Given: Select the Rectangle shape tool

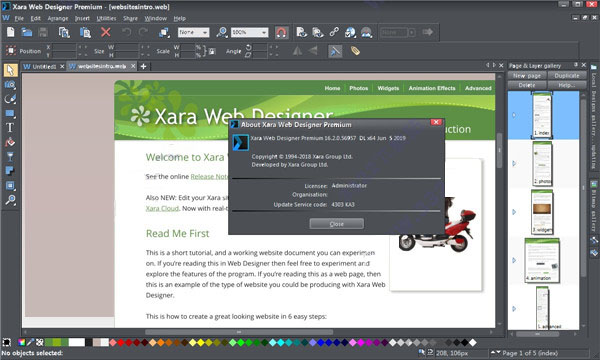Looking at the screenshot, I should [10, 113].
